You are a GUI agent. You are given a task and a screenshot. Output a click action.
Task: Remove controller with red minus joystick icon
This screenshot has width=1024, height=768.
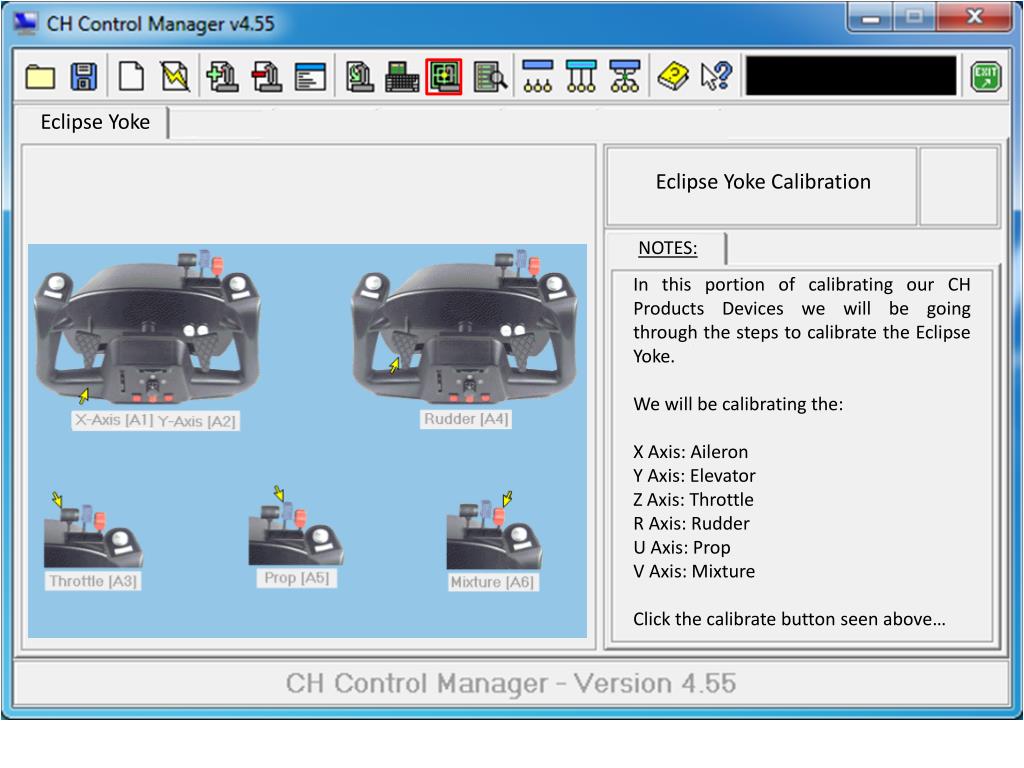(x=266, y=76)
